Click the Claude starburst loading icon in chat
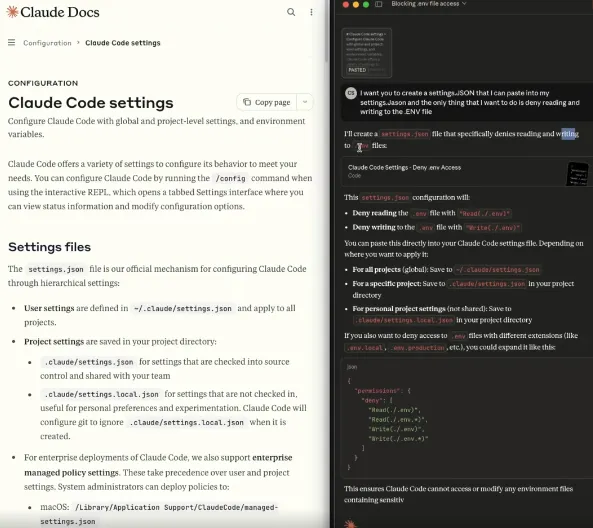This screenshot has width=593, height=528. [350, 523]
